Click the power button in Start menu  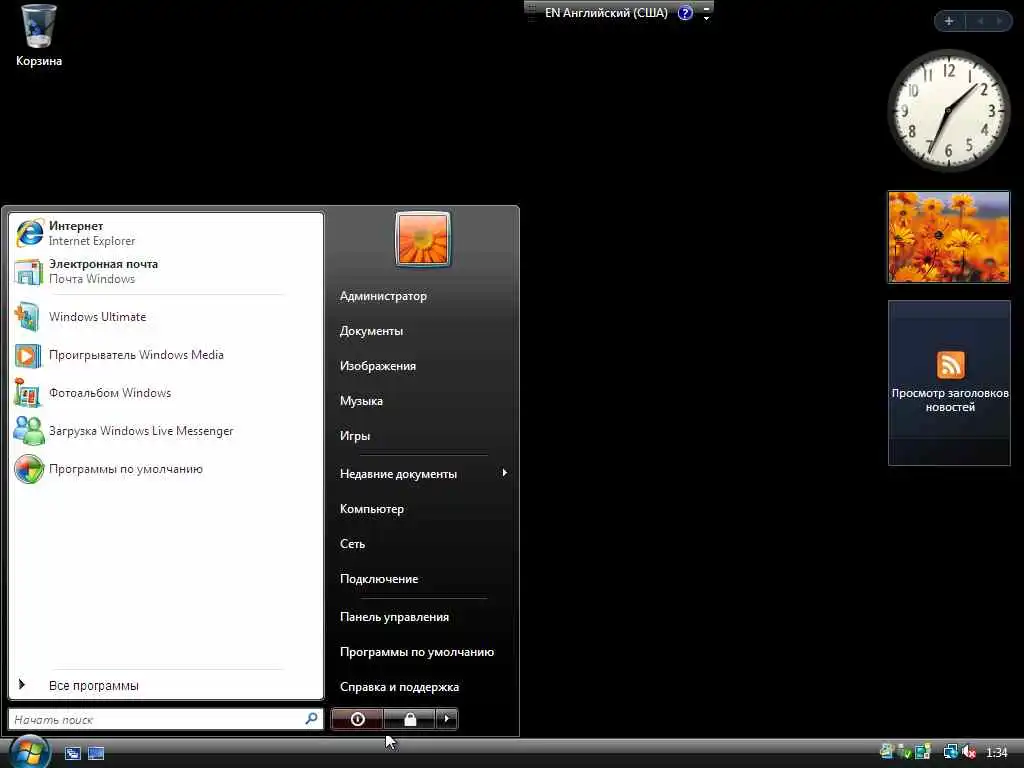pos(357,719)
